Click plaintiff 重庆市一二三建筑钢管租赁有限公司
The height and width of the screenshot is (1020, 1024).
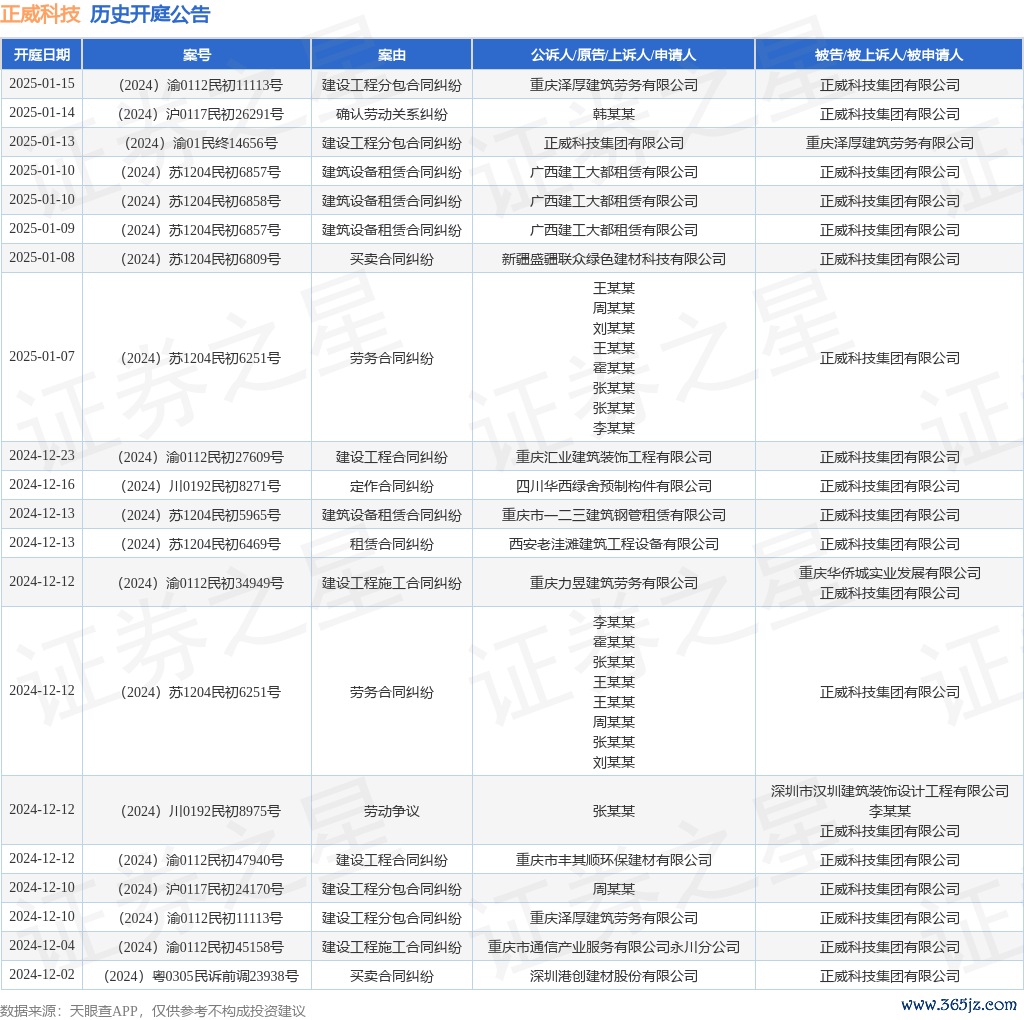[x=614, y=515]
